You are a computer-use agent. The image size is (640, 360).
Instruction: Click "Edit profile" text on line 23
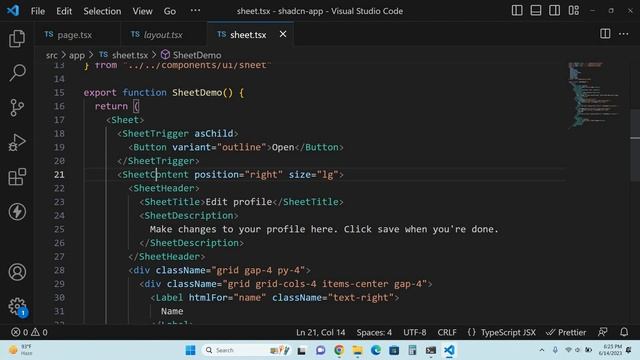pos(239,202)
